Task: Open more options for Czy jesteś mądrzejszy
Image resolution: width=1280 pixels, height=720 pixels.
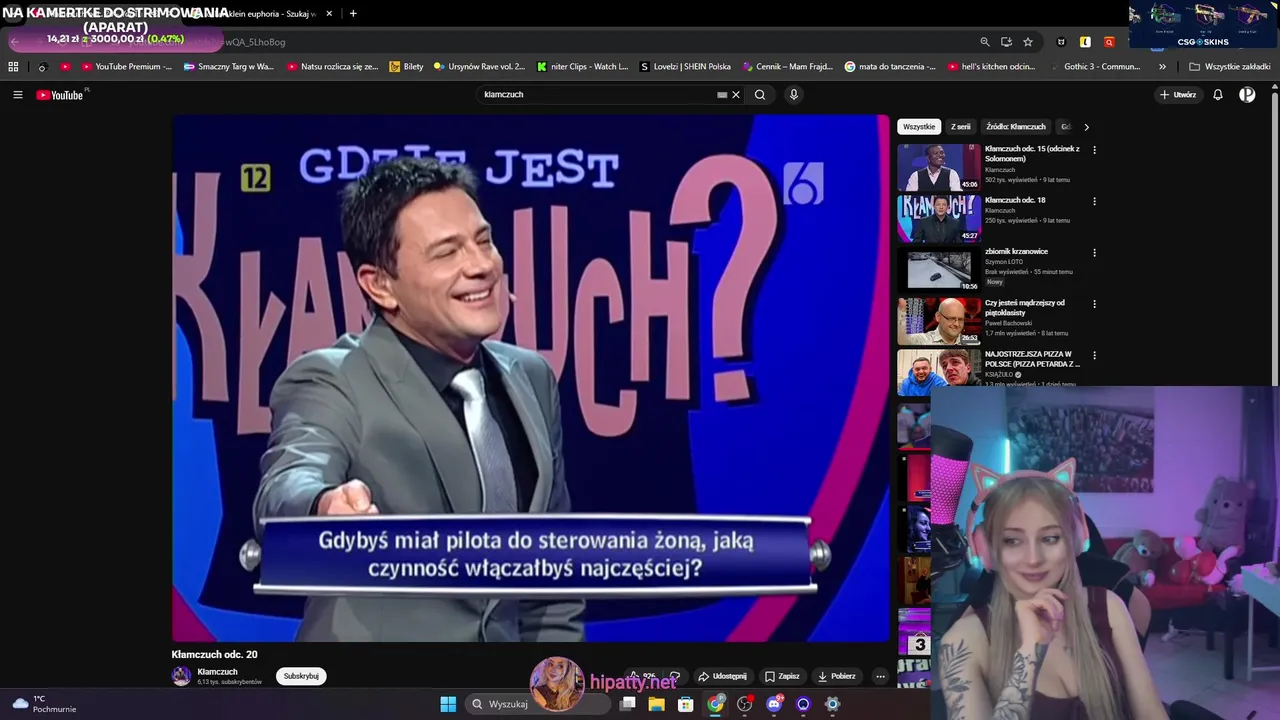Action: [1094, 304]
